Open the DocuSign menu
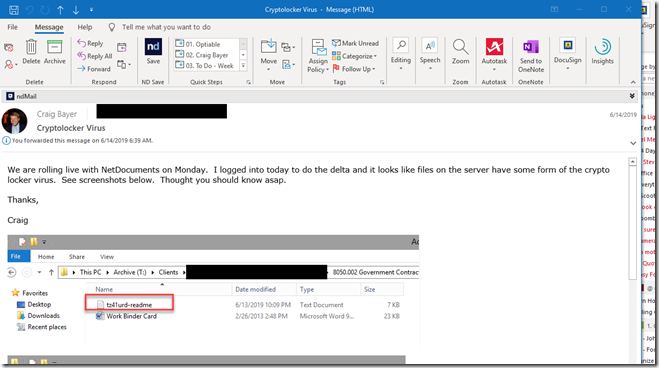This screenshot has width=659, height=368. coord(567,54)
